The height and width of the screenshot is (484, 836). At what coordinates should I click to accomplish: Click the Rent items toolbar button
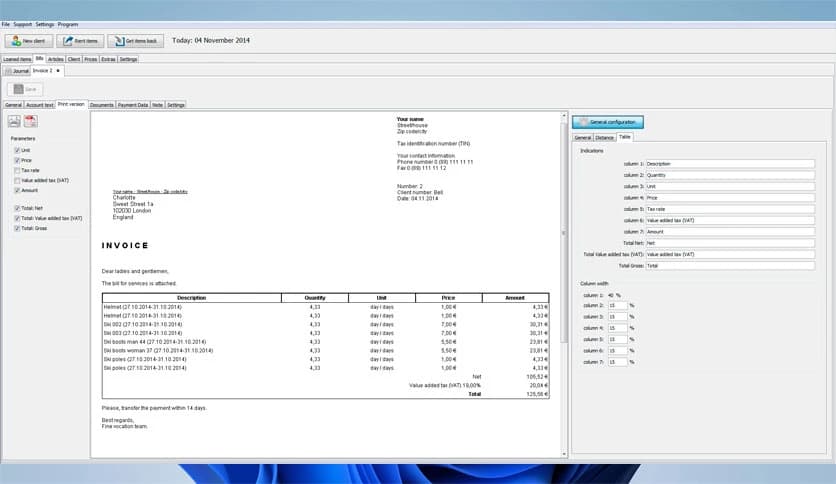[x=80, y=41]
